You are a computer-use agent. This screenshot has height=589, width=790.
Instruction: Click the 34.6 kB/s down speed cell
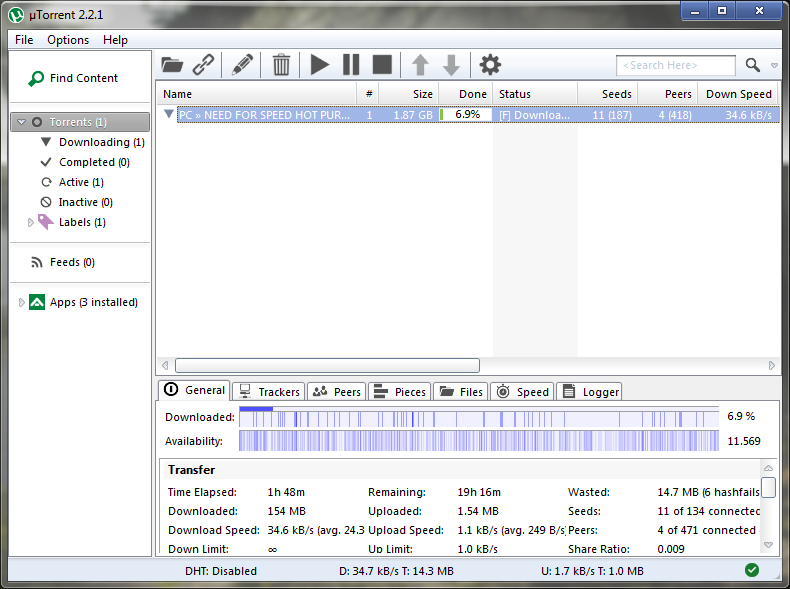(748, 115)
